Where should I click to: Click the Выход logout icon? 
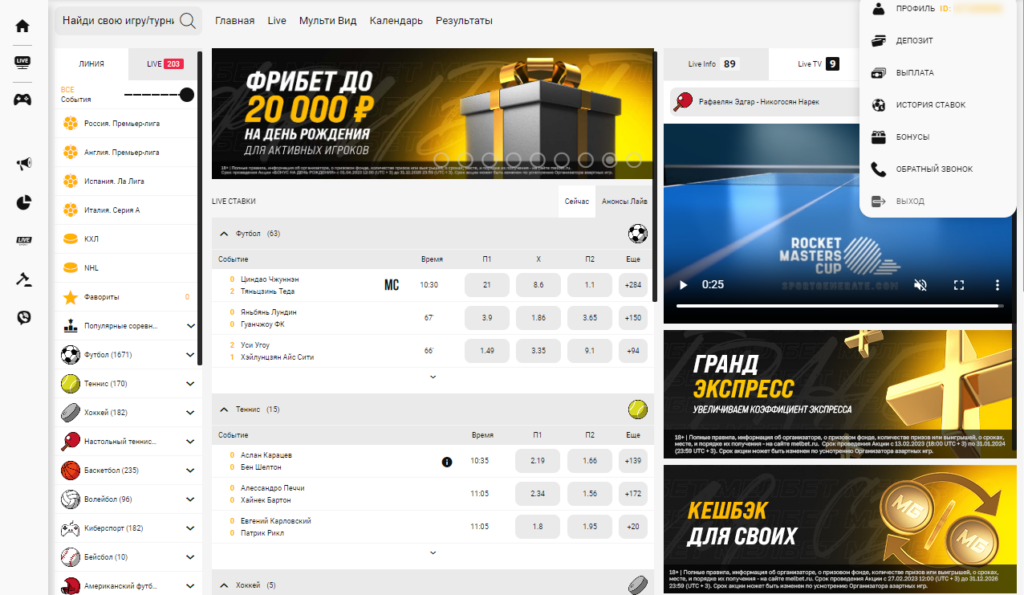click(x=878, y=201)
